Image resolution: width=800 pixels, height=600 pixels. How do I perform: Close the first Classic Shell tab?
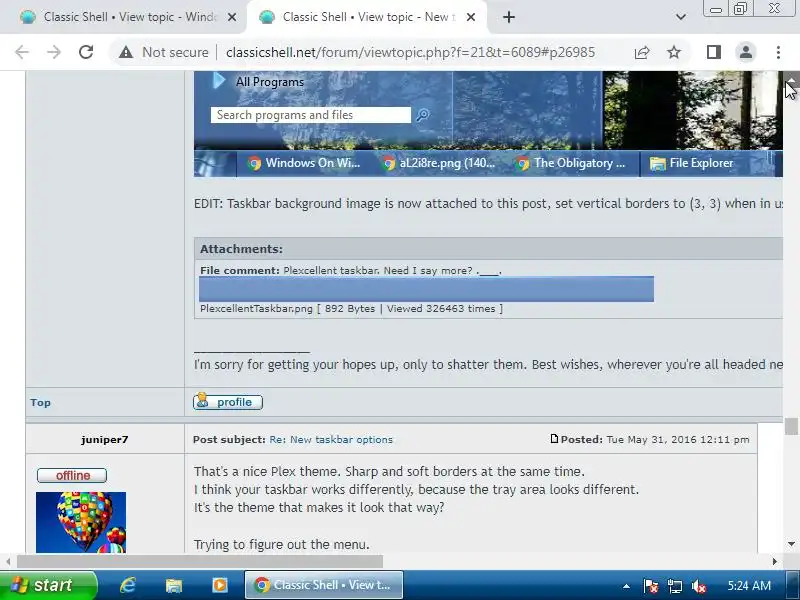click(x=232, y=17)
